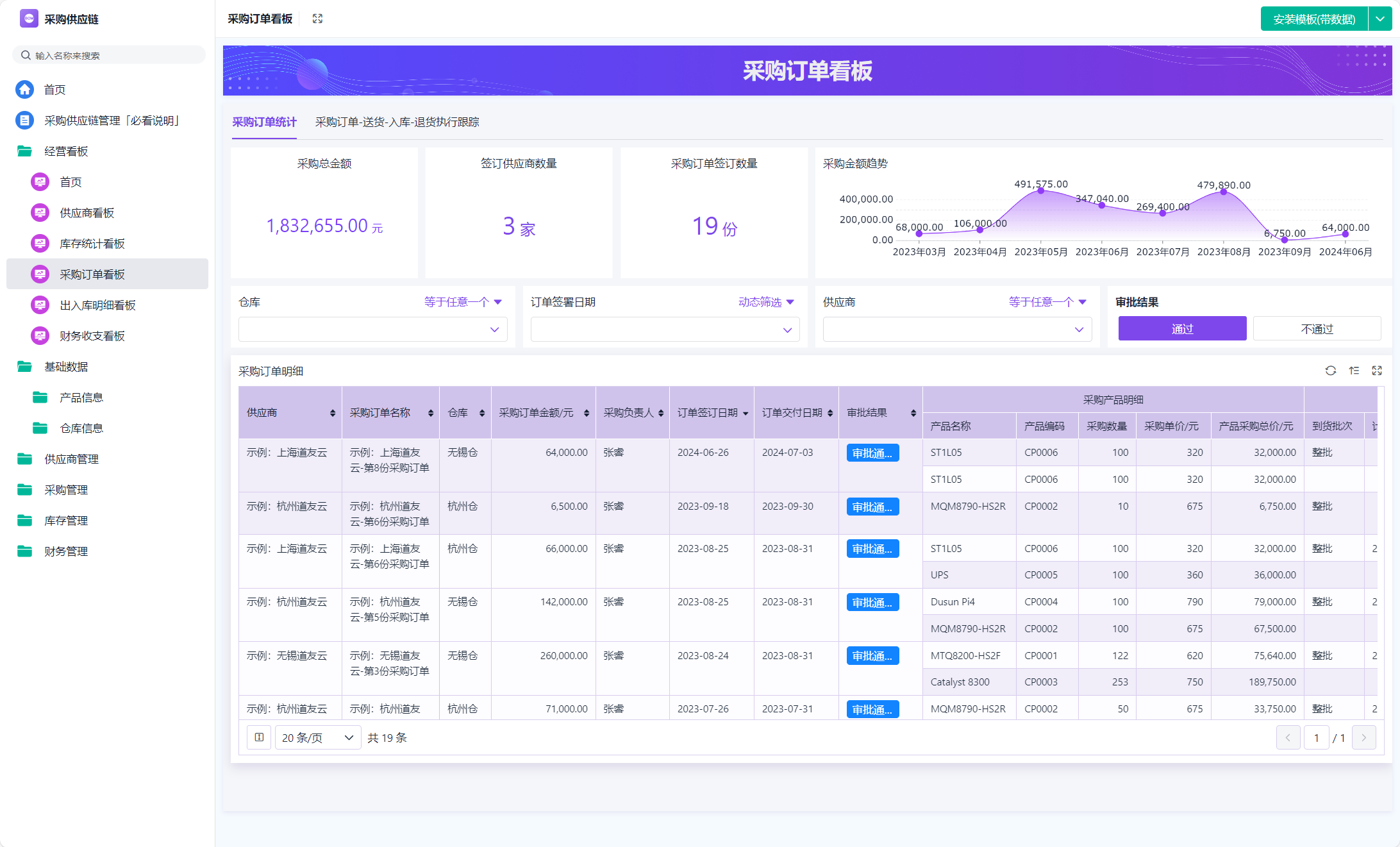The width and height of the screenshot is (1400, 847).
Task: Open the 供应商看板 dashboard
Action: pos(87,213)
